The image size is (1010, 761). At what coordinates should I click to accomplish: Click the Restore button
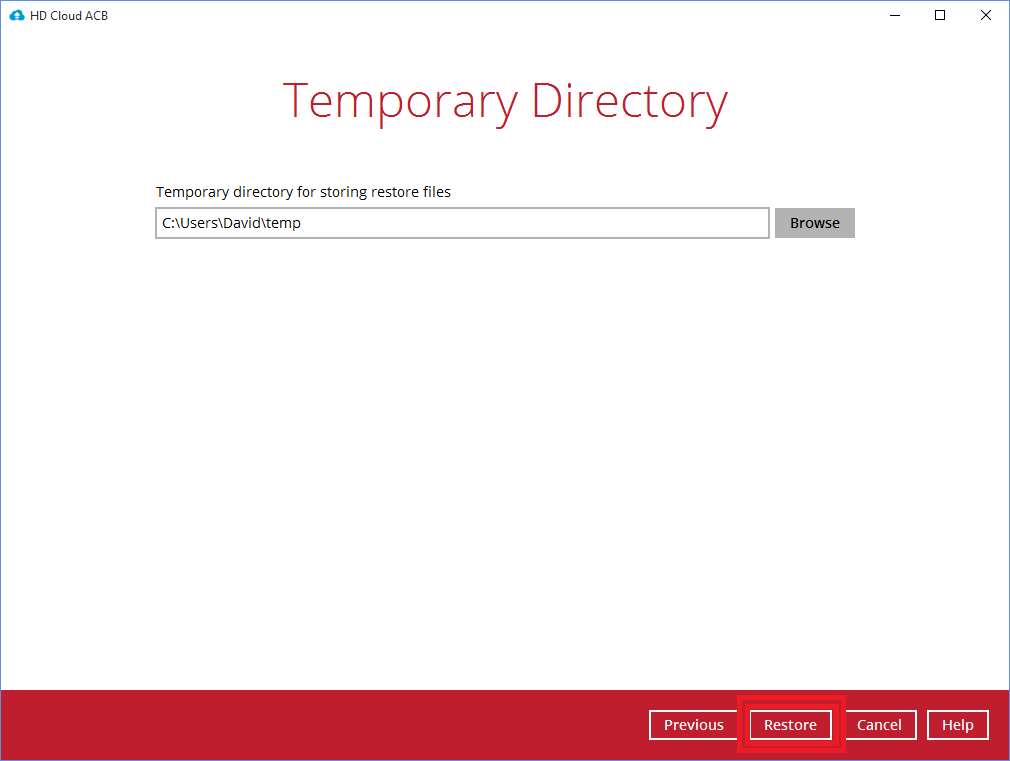[x=790, y=725]
